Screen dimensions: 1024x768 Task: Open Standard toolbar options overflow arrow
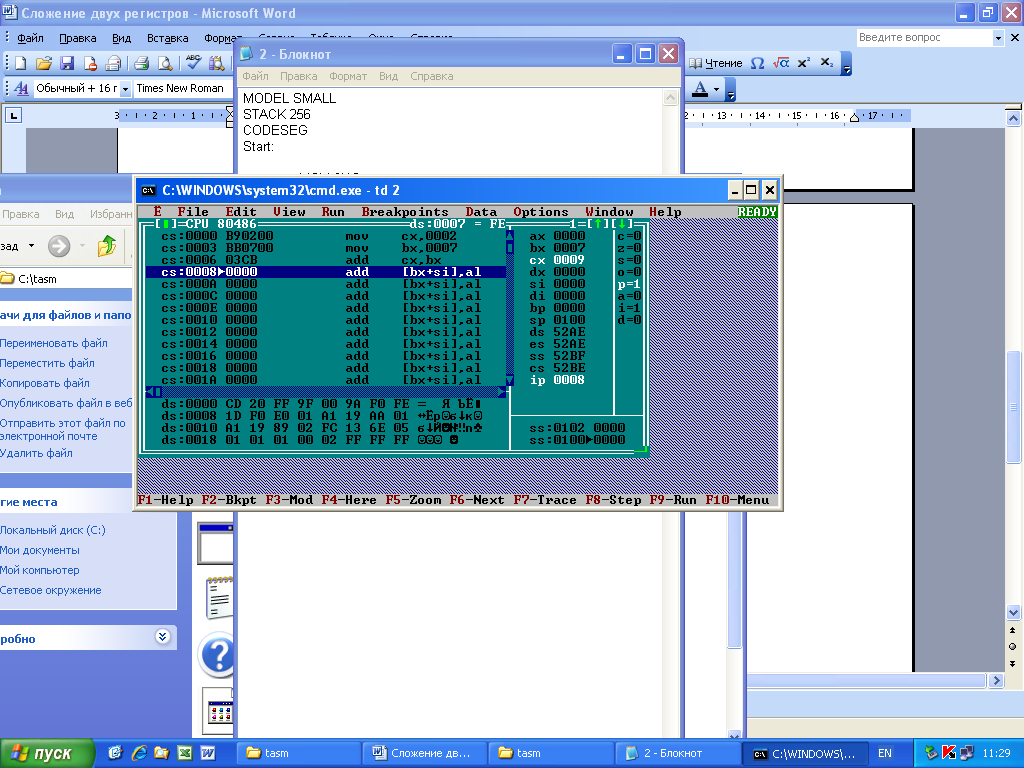(846, 65)
